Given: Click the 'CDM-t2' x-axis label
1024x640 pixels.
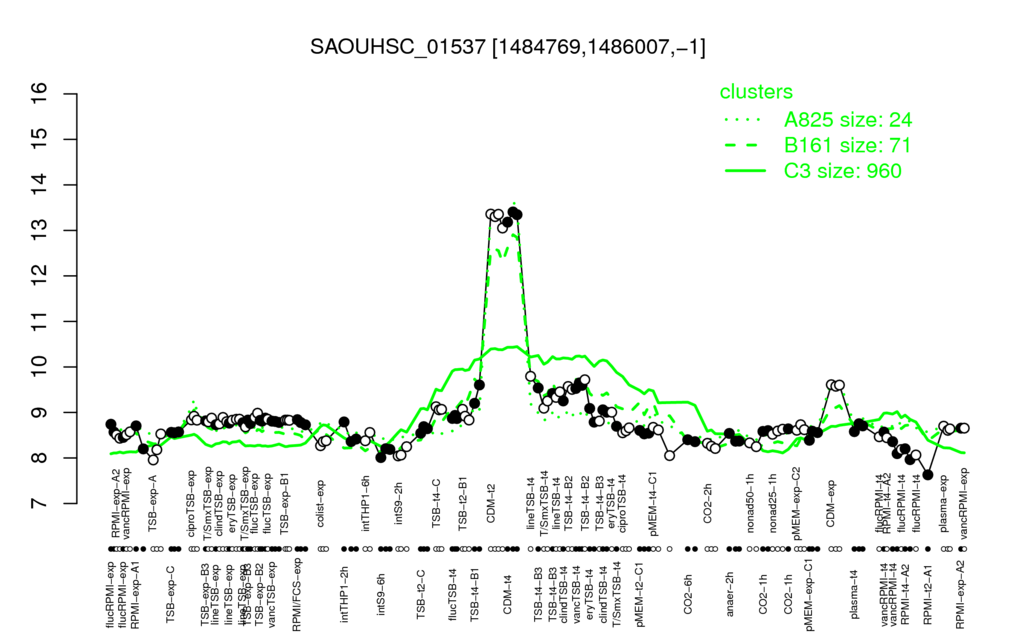Looking at the screenshot, I should point(492,504).
